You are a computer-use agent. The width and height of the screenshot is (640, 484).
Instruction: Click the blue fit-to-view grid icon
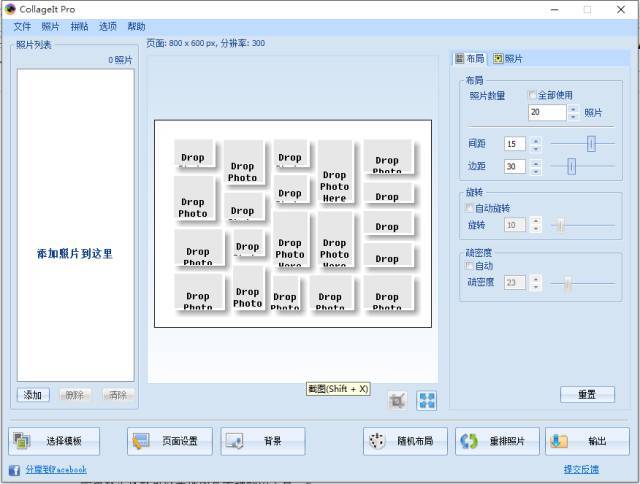click(x=427, y=400)
